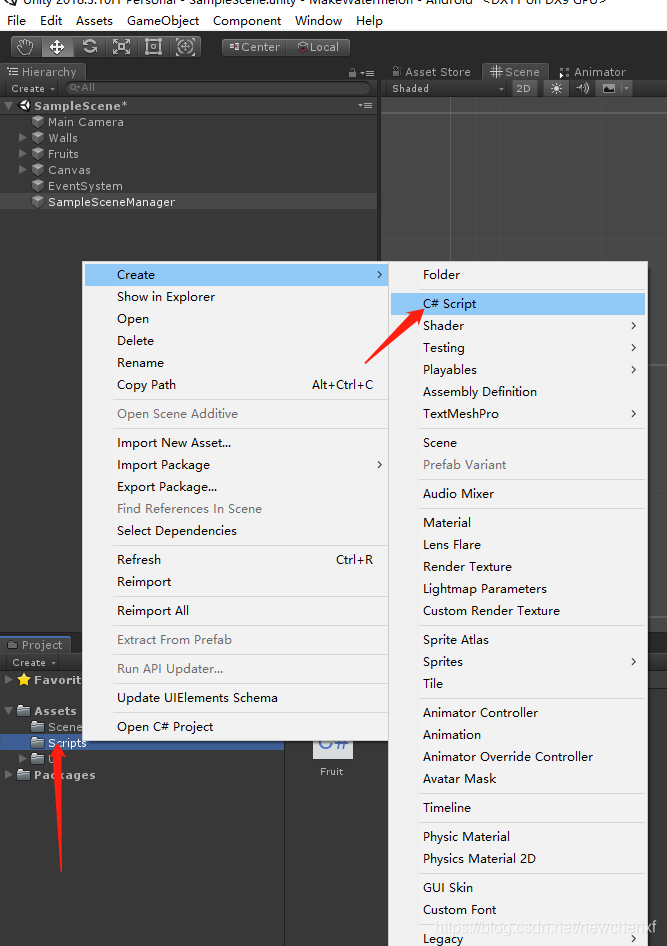Expand the Favorites star folder
667x946 pixels.
coord(8,679)
